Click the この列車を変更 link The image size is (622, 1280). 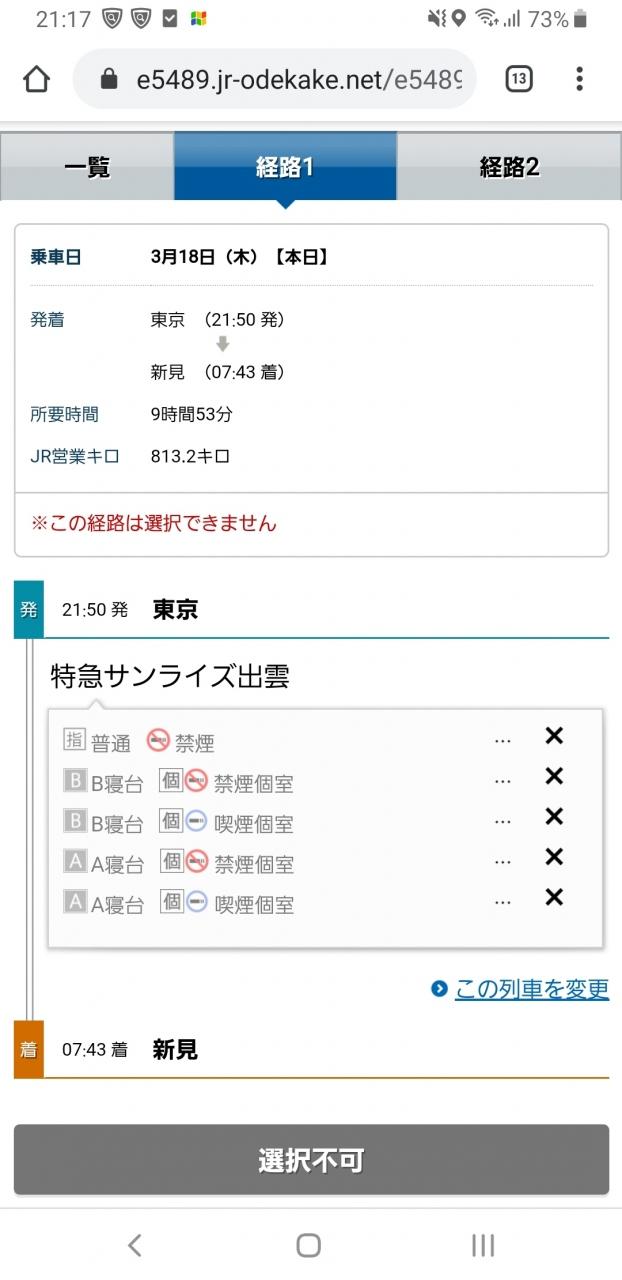pyautogui.click(x=531, y=989)
